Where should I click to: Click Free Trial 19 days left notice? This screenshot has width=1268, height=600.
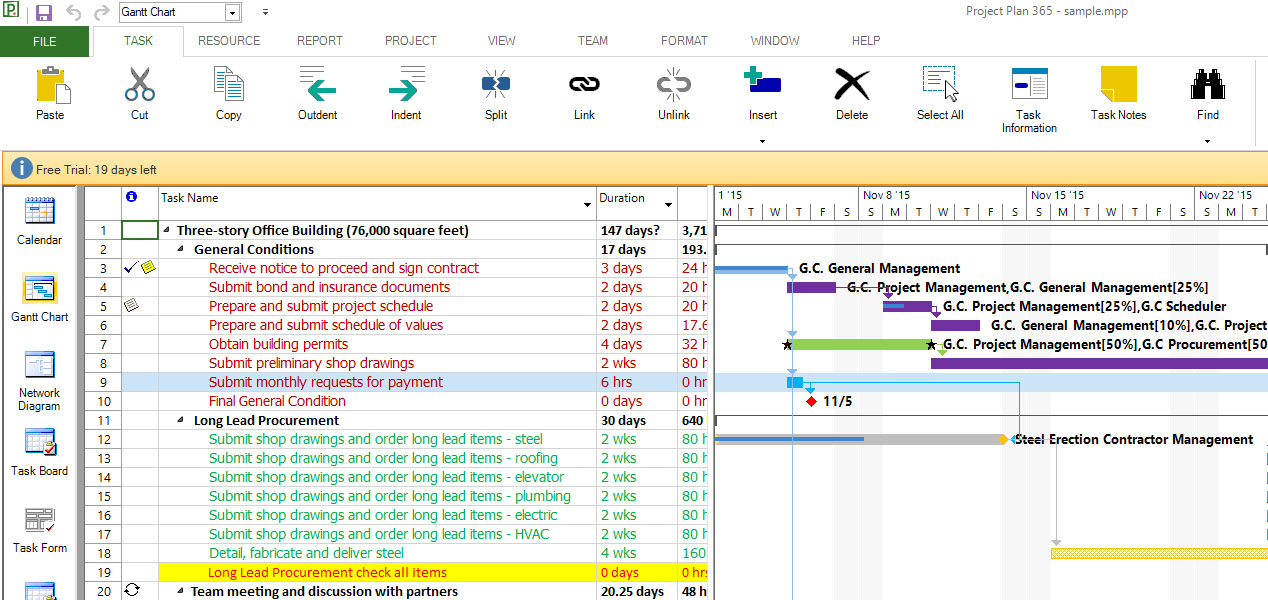pos(96,170)
